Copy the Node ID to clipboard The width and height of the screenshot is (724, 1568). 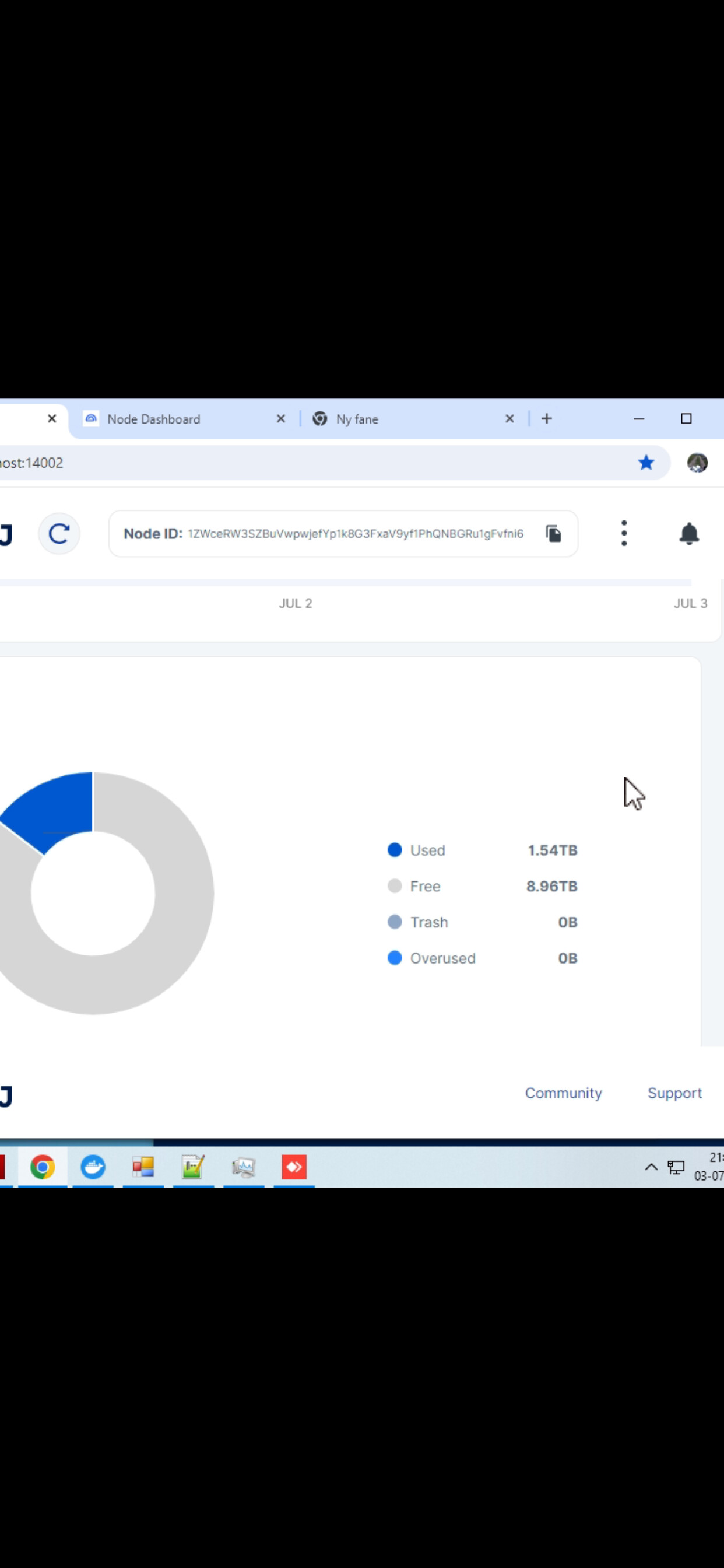[x=553, y=534]
